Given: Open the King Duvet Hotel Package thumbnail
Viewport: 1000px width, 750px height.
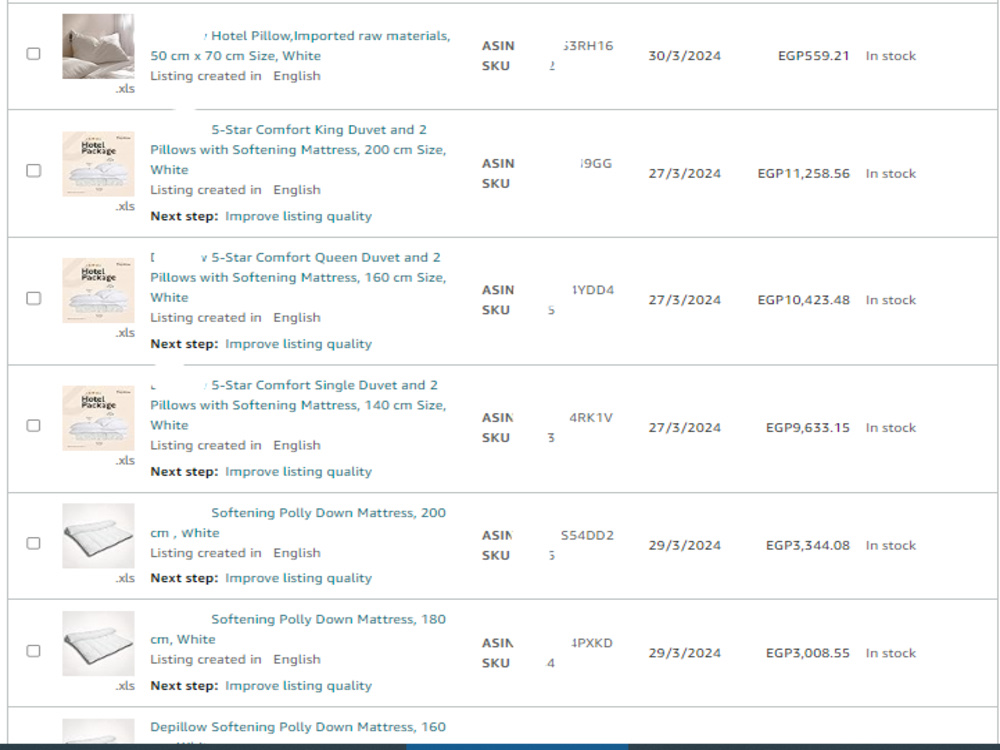Looking at the screenshot, I should point(98,164).
